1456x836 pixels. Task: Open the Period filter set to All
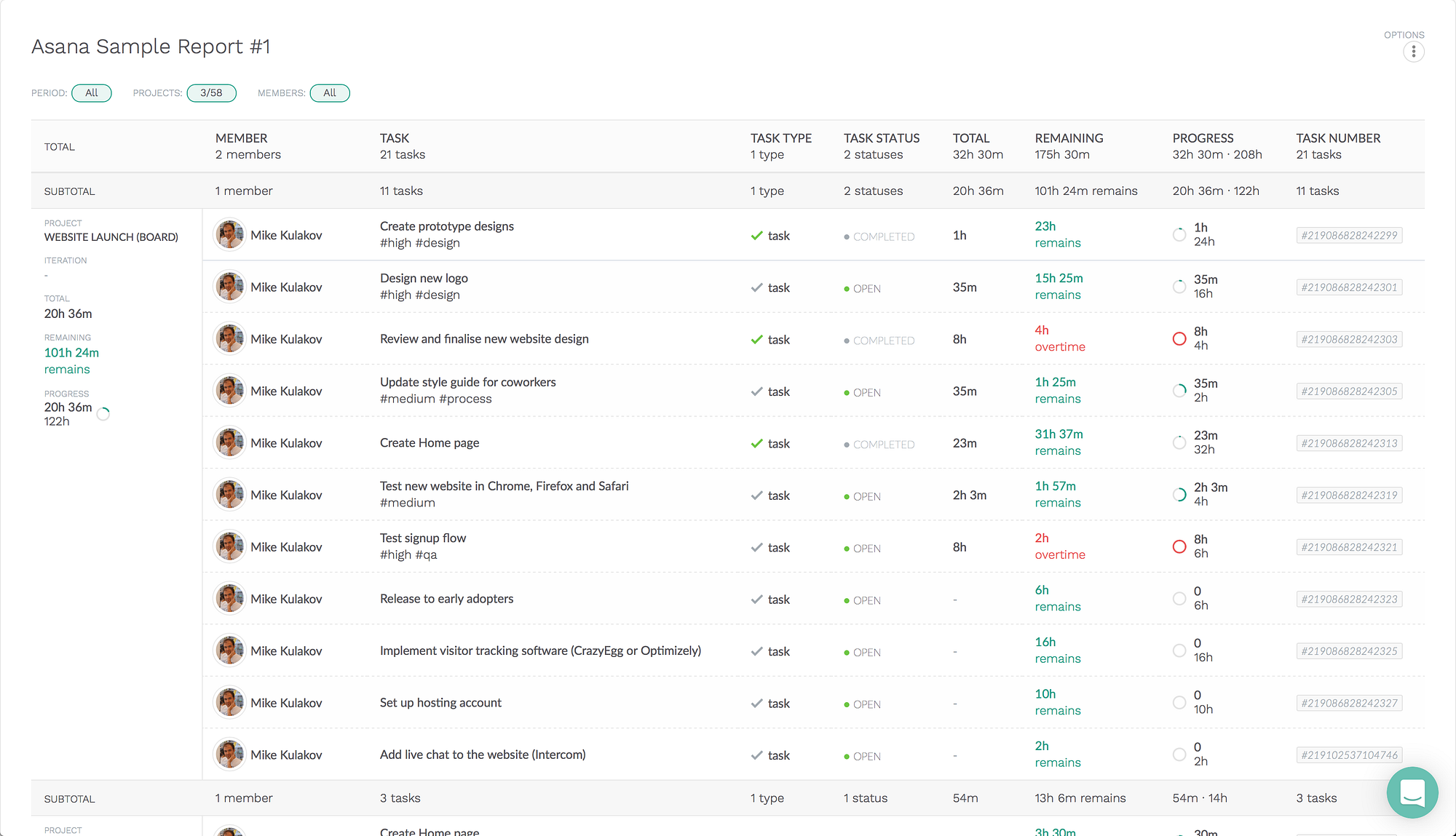point(92,93)
